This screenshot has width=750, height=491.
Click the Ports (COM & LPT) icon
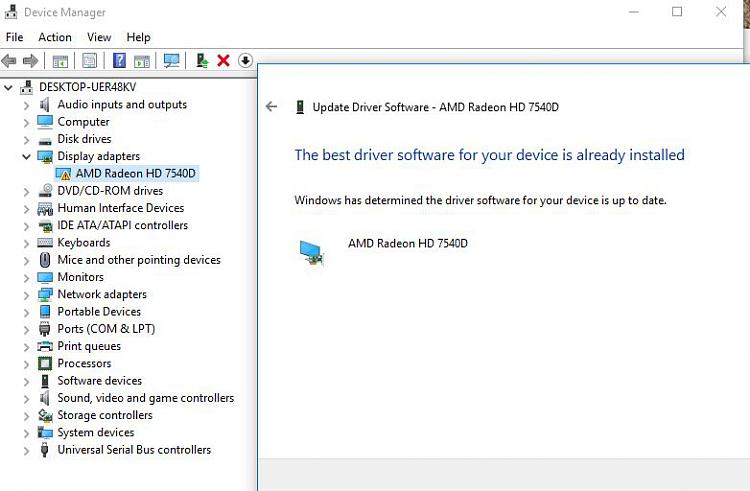click(x=44, y=329)
